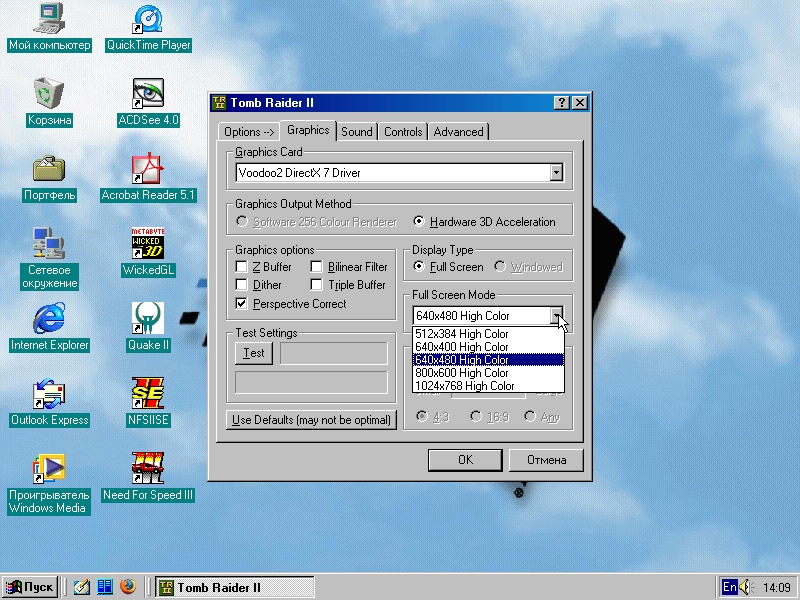
Task: Switch to the Sound tab
Action: click(x=356, y=132)
